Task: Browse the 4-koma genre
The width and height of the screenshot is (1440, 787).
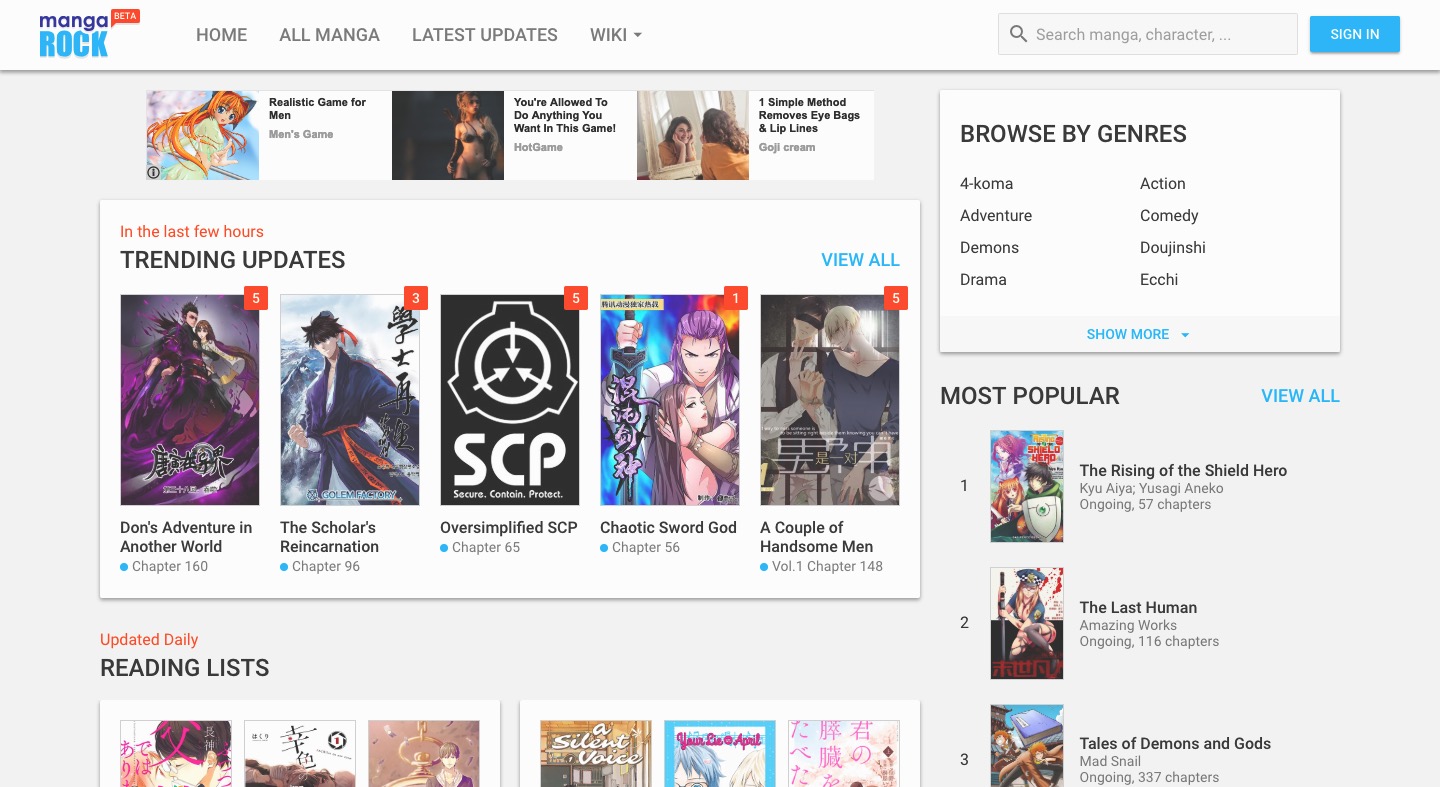Action: (x=986, y=184)
